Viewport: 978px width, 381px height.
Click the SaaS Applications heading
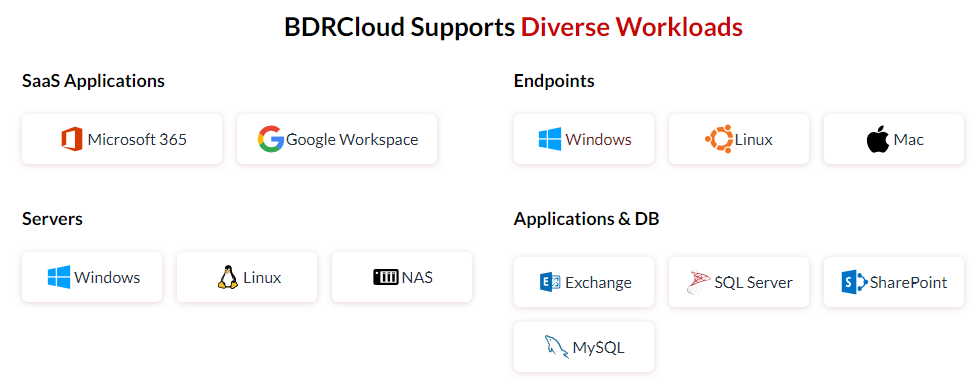[94, 81]
